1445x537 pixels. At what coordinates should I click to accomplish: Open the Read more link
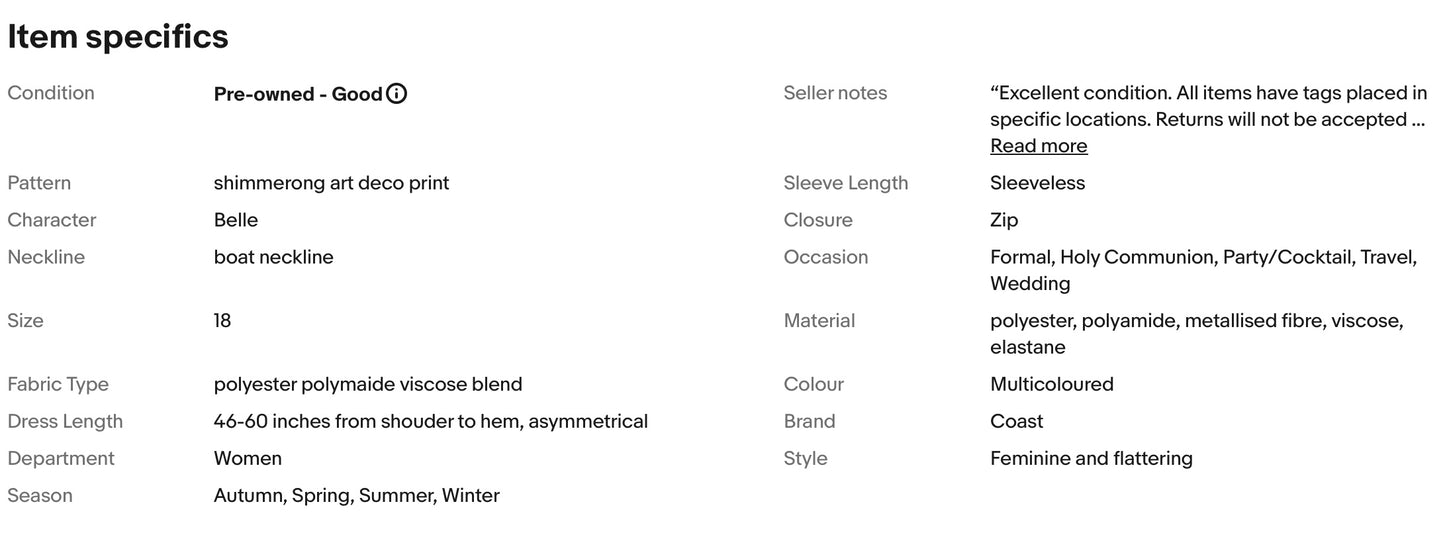pyautogui.click(x=1038, y=146)
